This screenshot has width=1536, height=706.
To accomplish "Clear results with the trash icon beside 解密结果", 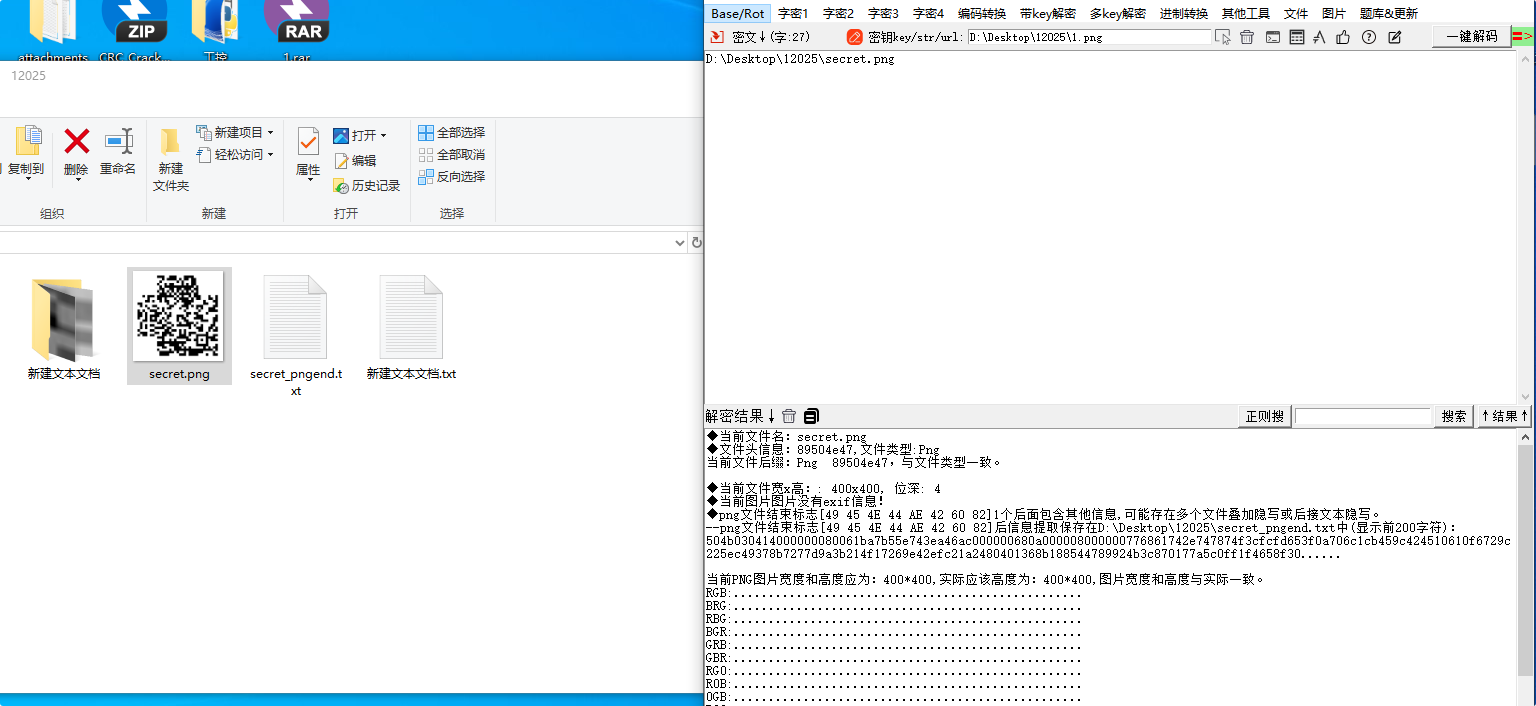I will click(x=789, y=416).
